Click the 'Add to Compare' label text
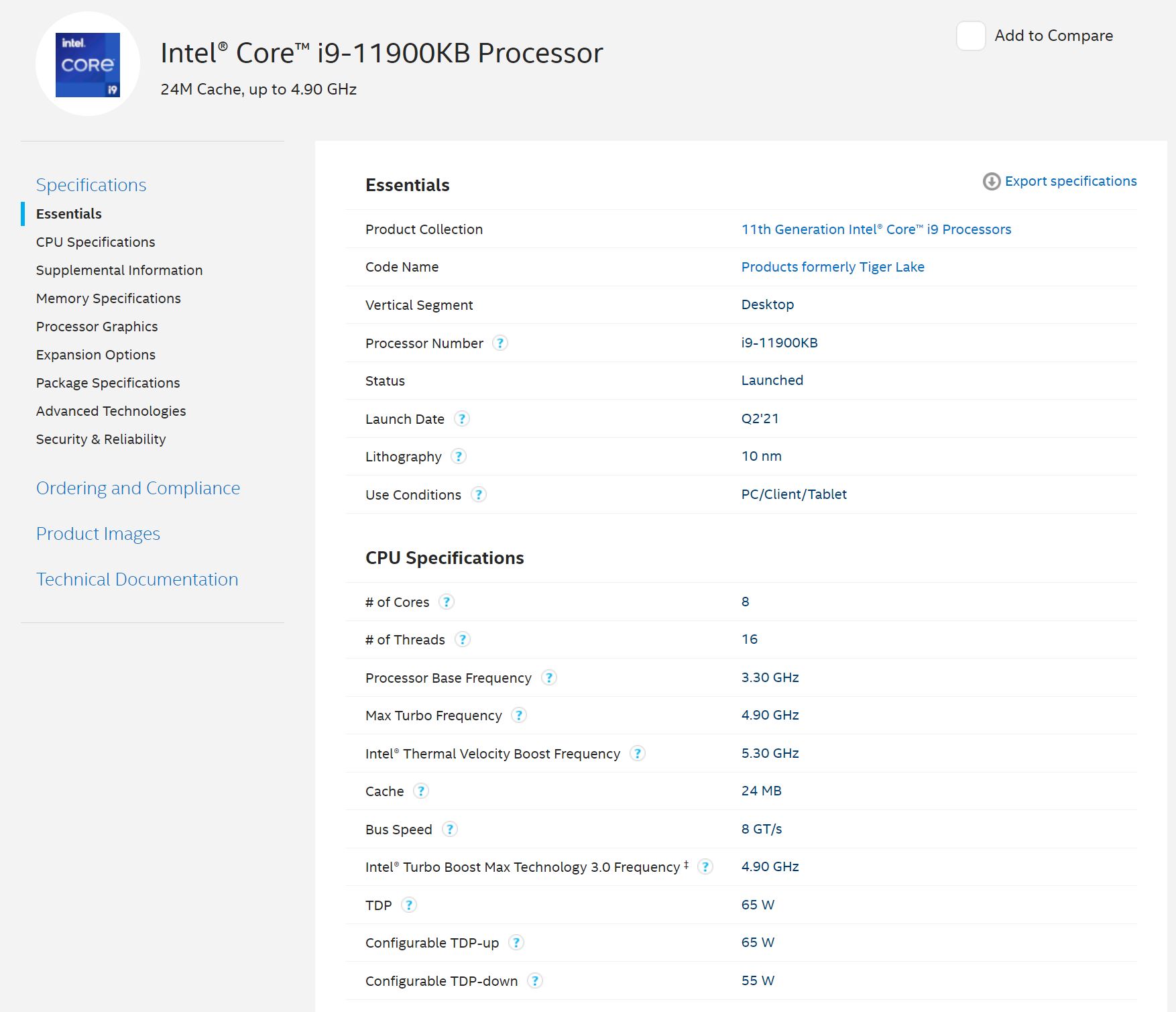 tap(1054, 36)
